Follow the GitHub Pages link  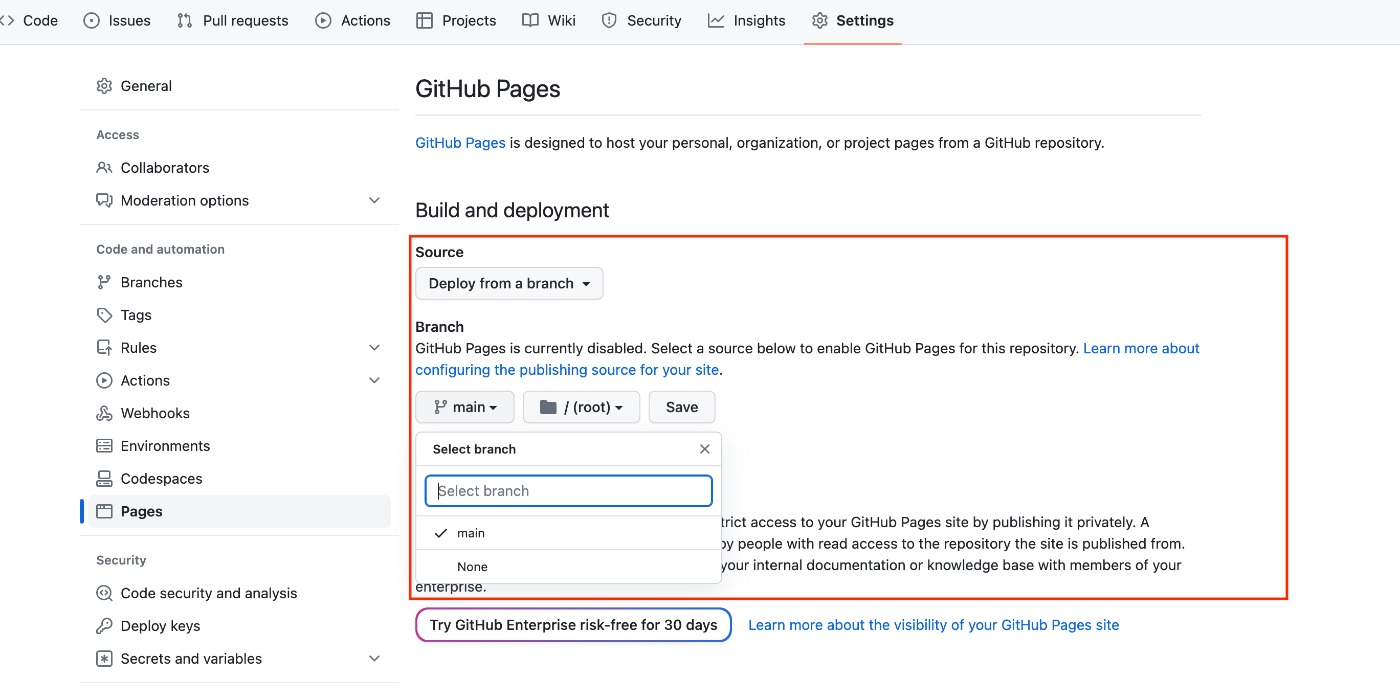(x=460, y=143)
